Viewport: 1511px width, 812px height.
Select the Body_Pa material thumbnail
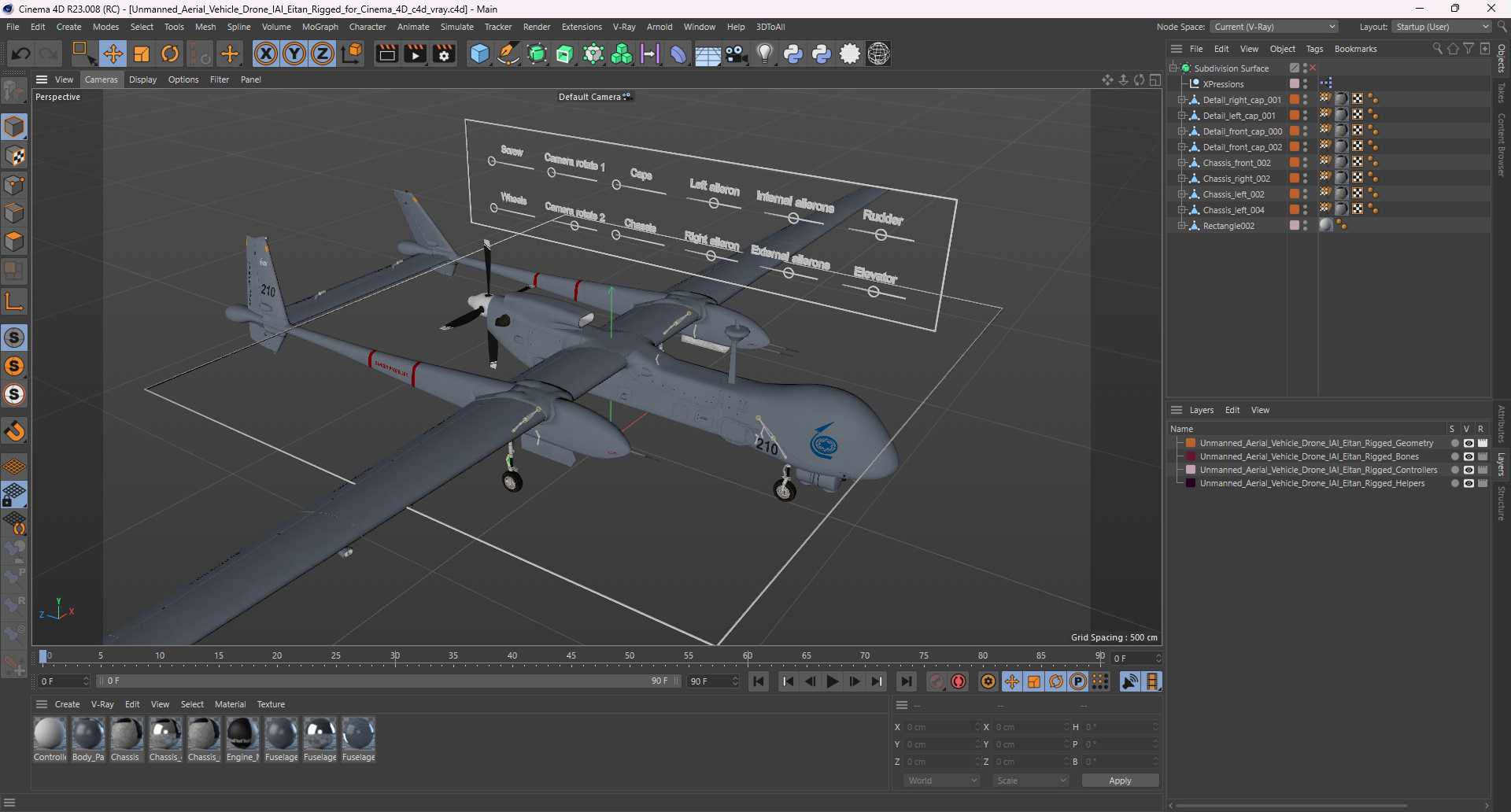(x=87, y=740)
